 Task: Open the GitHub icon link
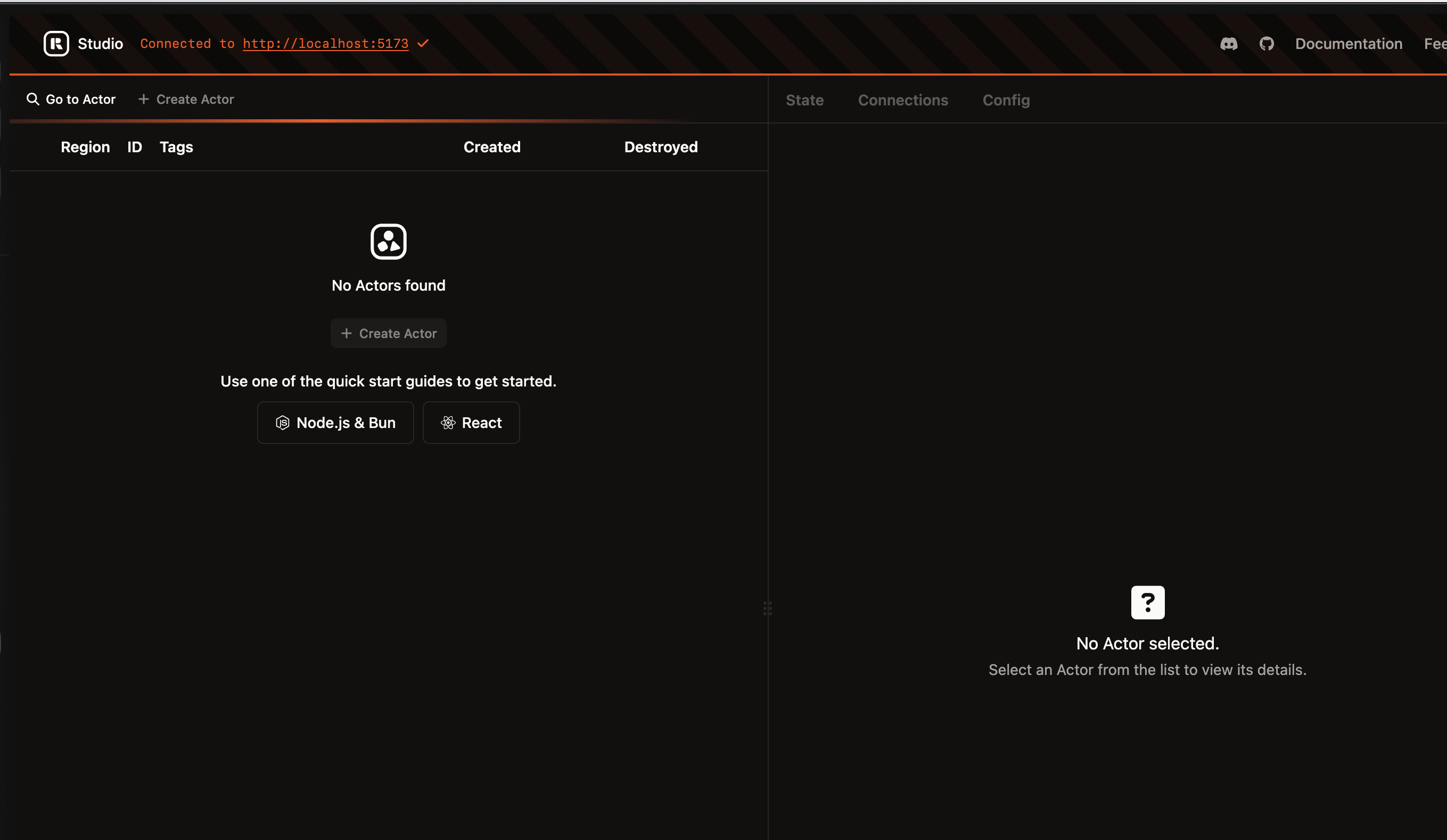tap(1266, 44)
